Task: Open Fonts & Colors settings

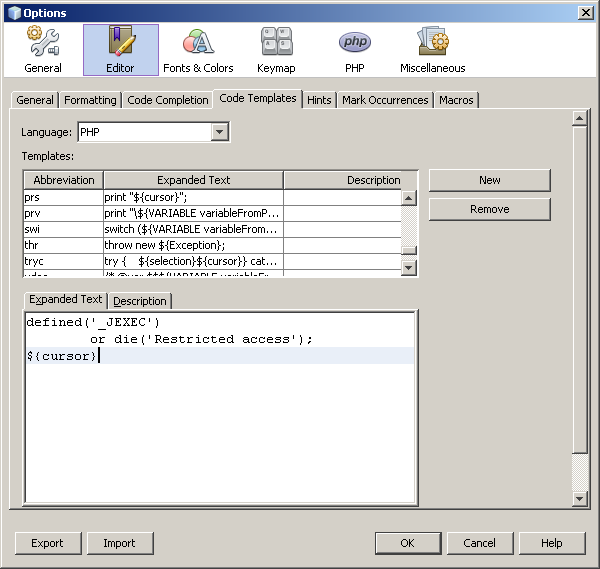Action: (198, 50)
